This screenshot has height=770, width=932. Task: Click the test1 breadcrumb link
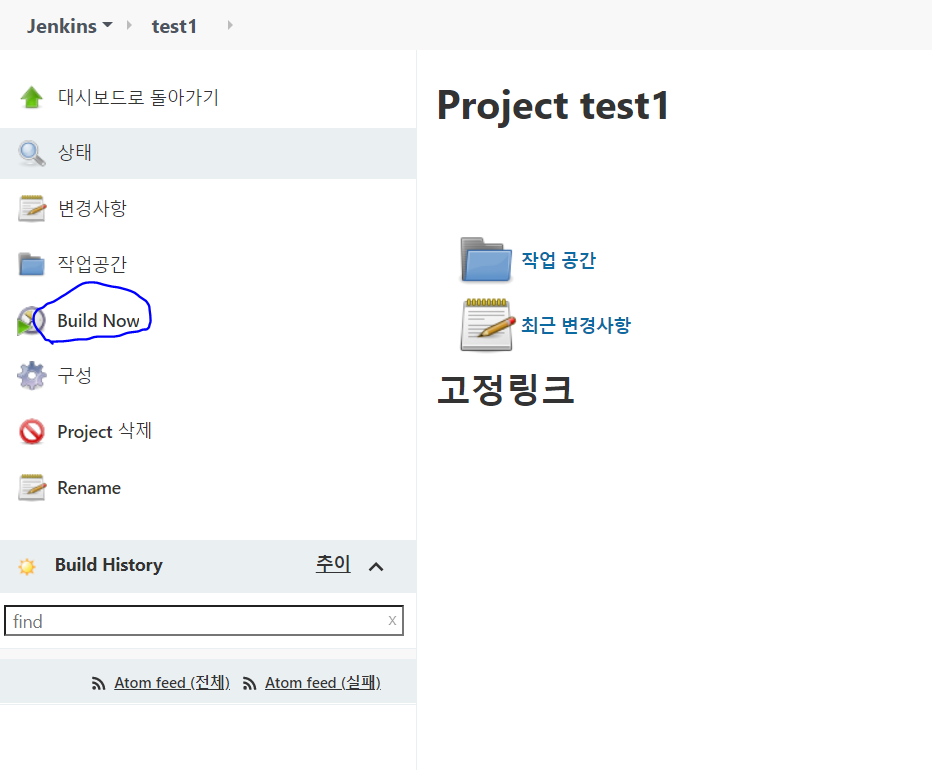click(174, 26)
